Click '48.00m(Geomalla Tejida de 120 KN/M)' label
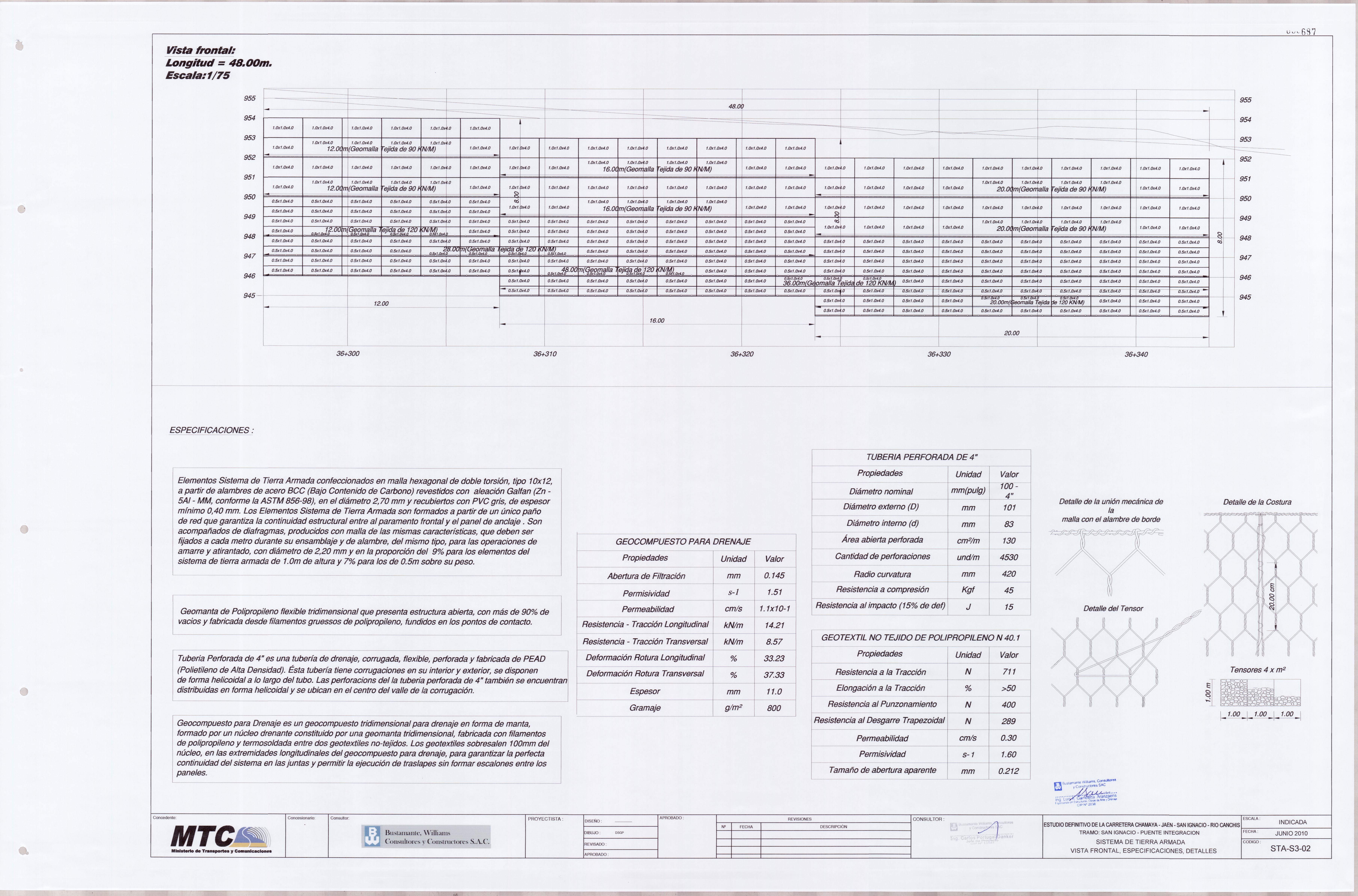 pos(618,270)
